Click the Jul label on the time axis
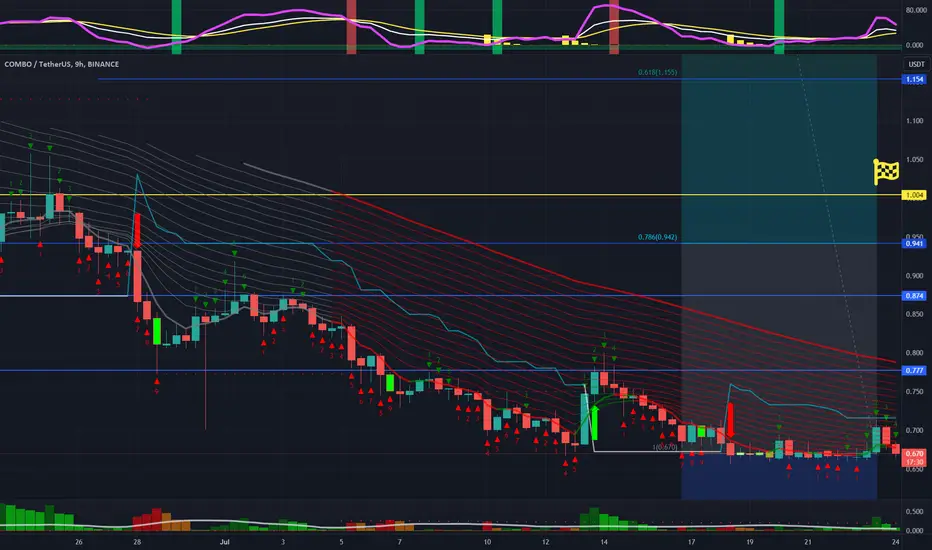 point(224,542)
